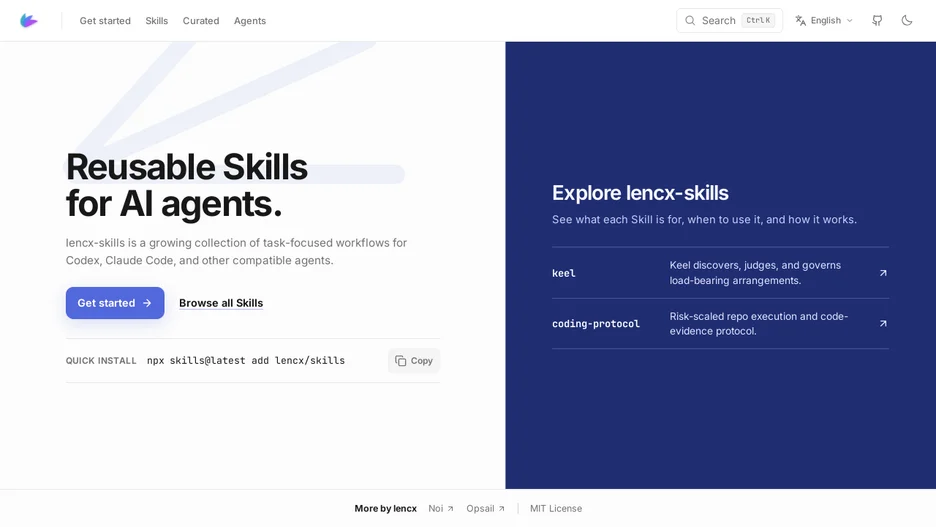
Task: Open the keel skill entry
Action: click(720, 273)
